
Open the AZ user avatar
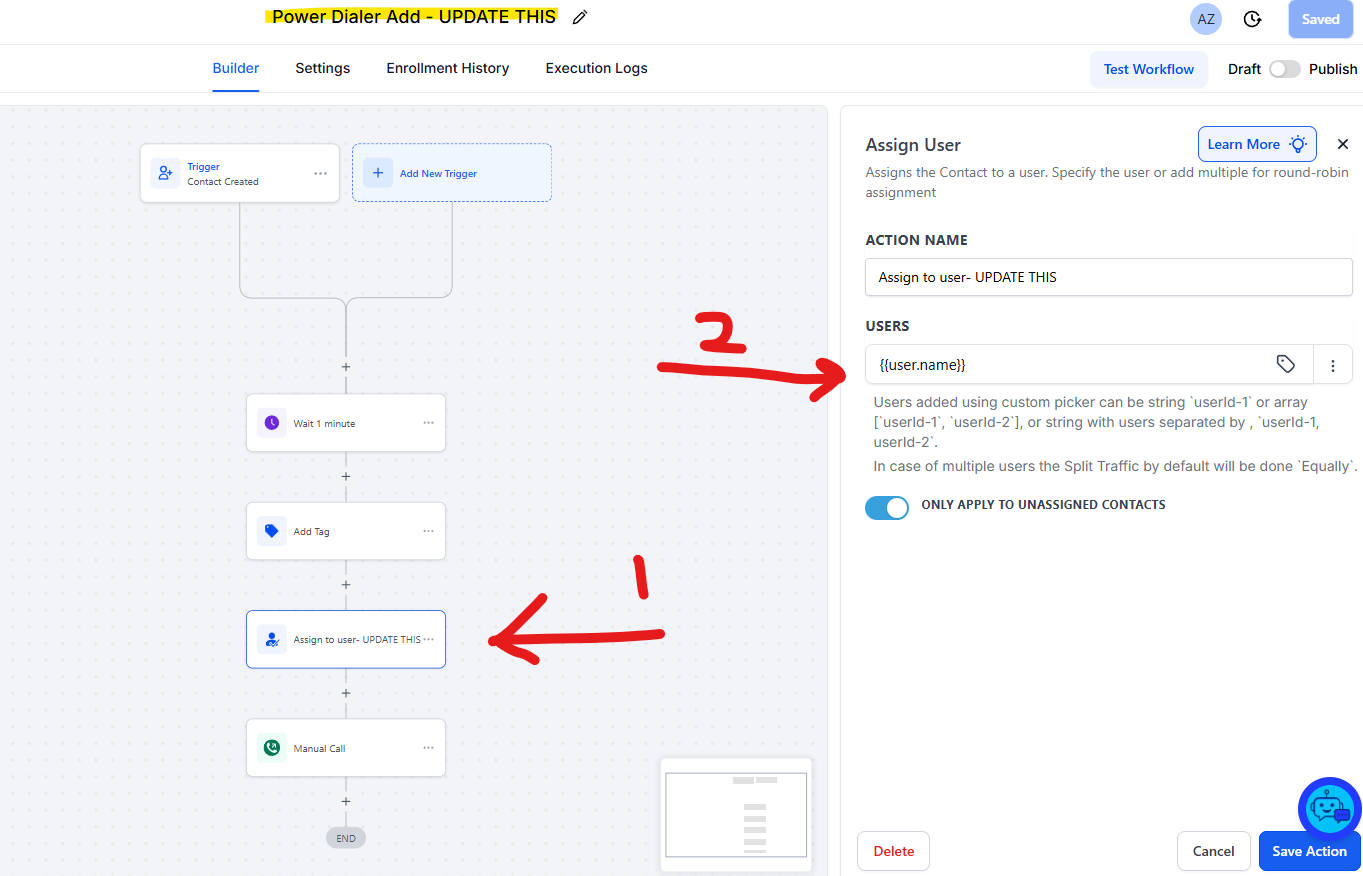coord(1206,19)
